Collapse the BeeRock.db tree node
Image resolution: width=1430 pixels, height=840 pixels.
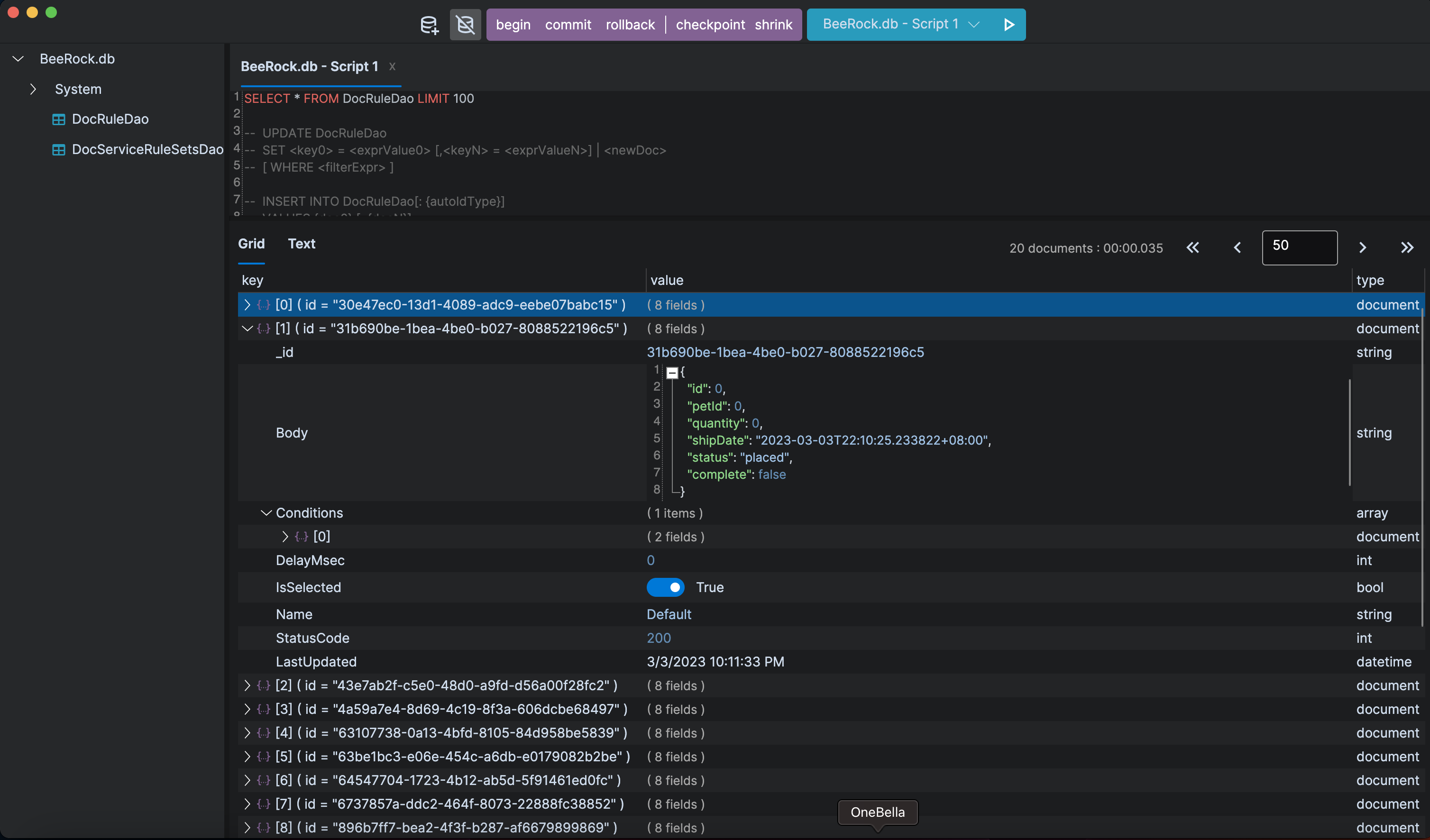18,59
